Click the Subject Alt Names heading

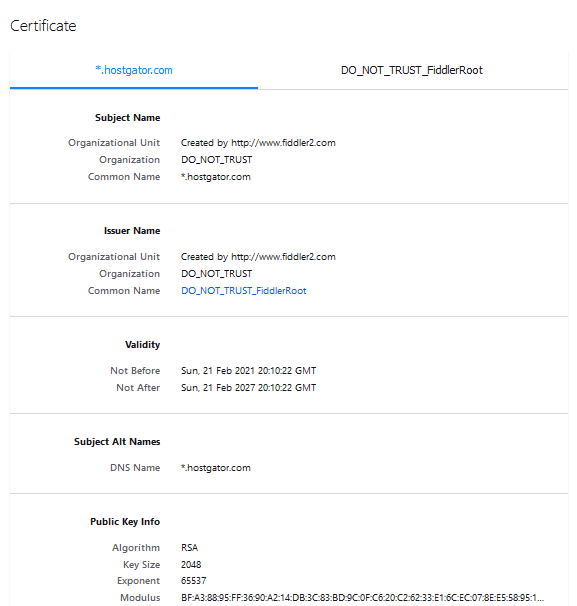(x=117, y=442)
